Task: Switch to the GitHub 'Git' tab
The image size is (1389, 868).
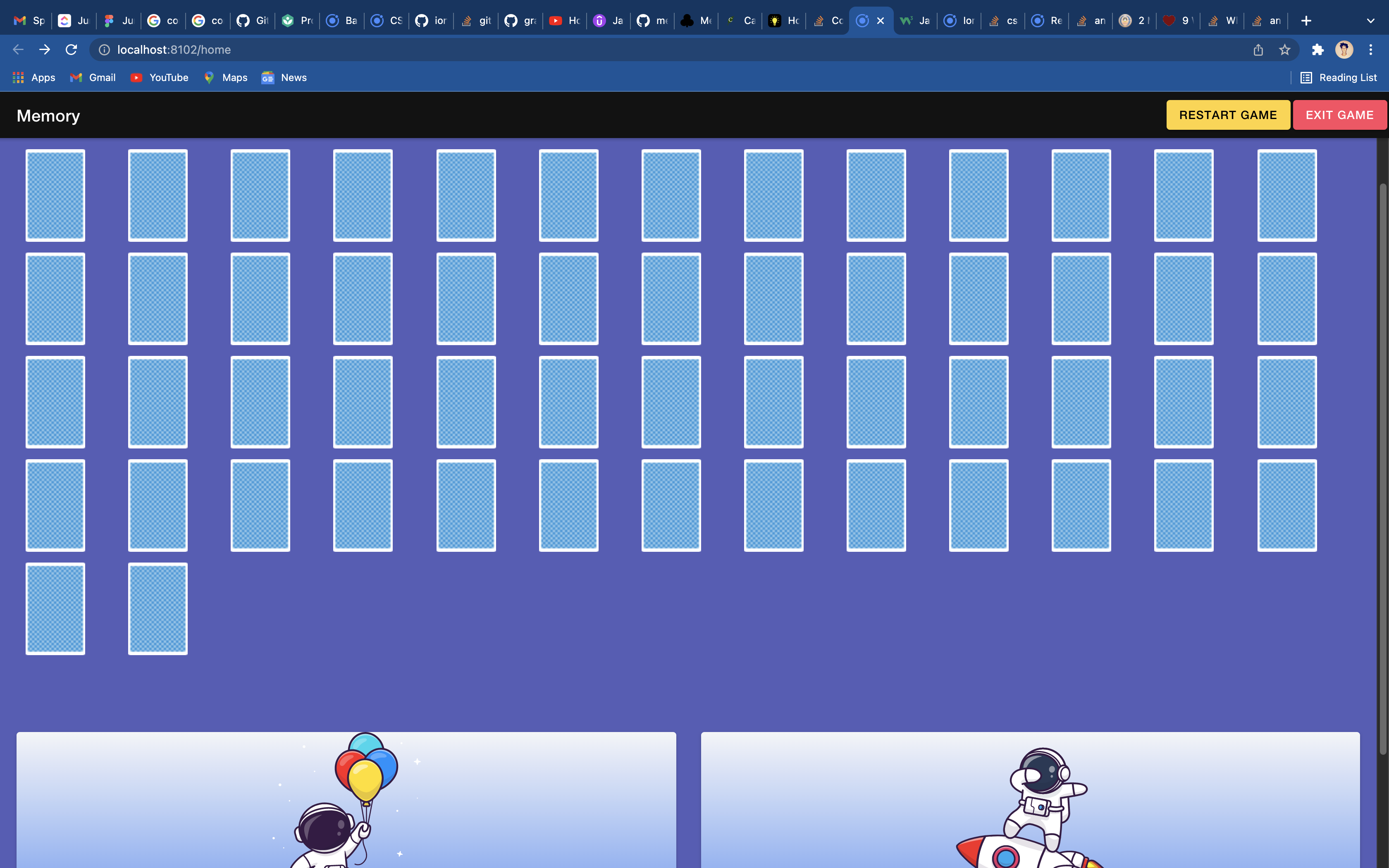Action: click(253, 21)
